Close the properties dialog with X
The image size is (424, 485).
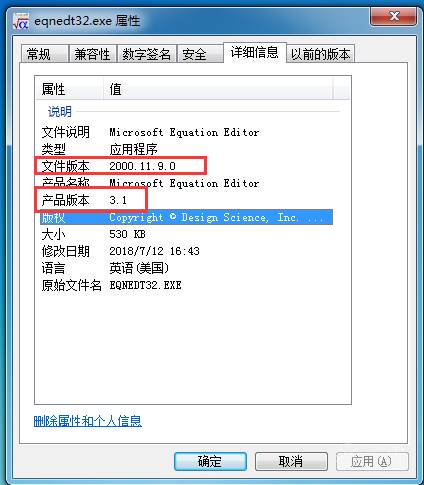[x=393, y=16]
